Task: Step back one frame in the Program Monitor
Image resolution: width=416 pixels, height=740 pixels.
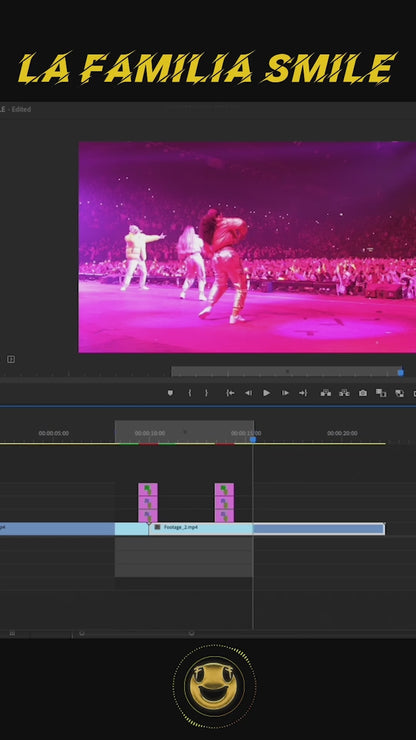Action: click(248, 393)
